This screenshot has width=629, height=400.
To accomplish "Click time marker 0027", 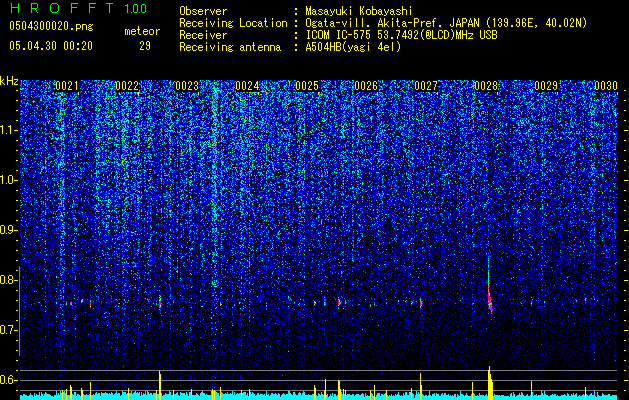I will click(426, 86).
